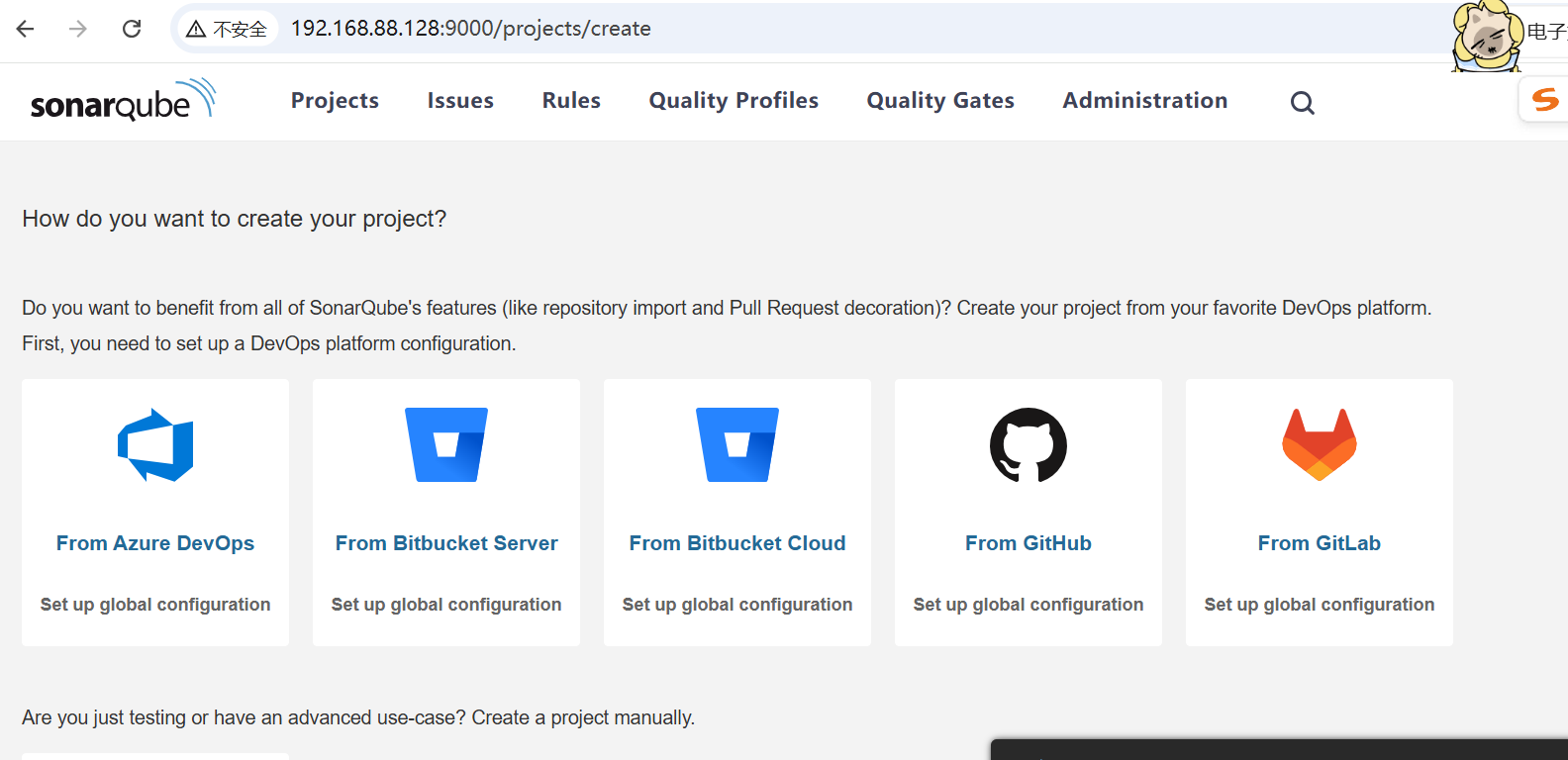1568x760 pixels.
Task: Select From Bitbucket Cloud option
Action: (737, 543)
